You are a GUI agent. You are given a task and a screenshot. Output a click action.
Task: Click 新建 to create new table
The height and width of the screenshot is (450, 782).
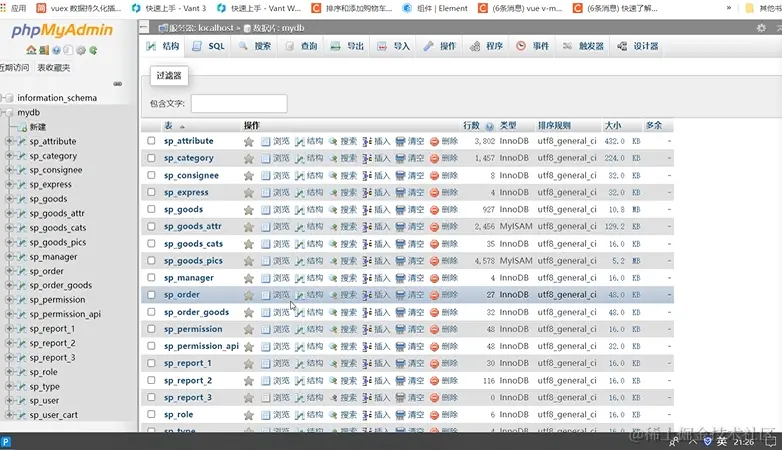(37, 127)
